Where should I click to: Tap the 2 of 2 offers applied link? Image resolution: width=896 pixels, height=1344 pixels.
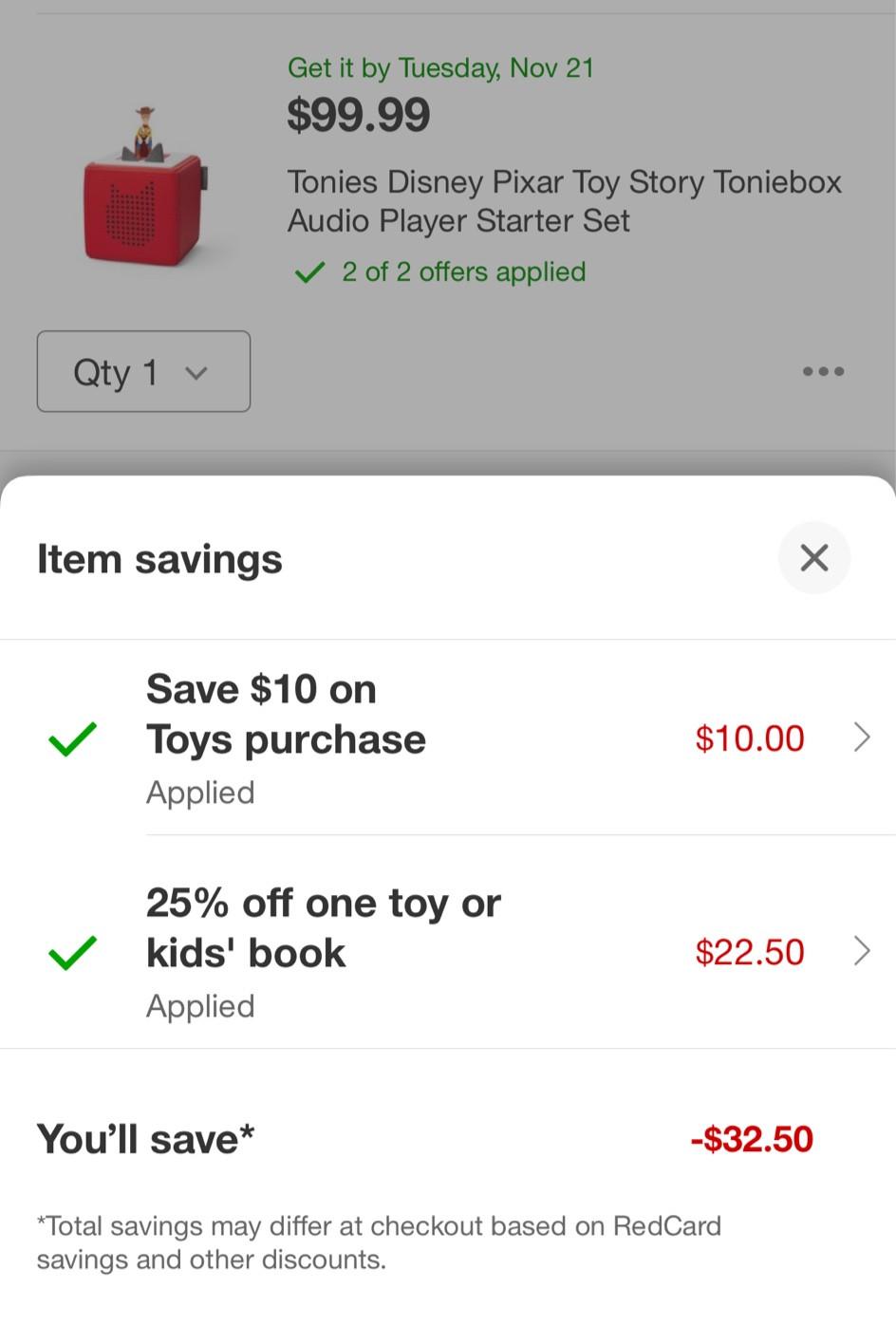464,272
